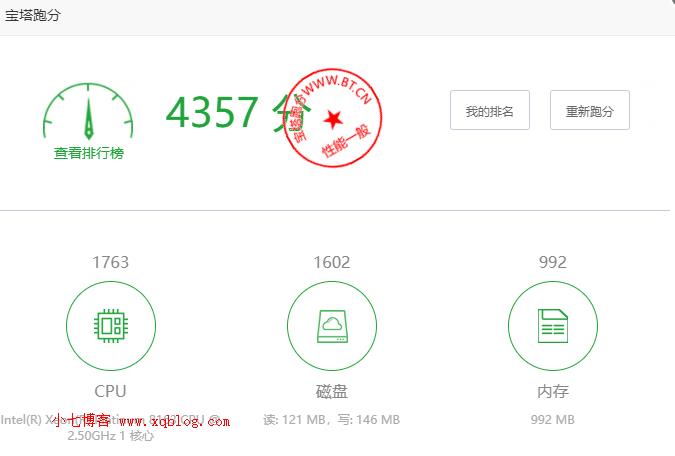Screen dimensions: 675x456
Task: Select the 992 MB memory size text
Action: tap(553, 419)
